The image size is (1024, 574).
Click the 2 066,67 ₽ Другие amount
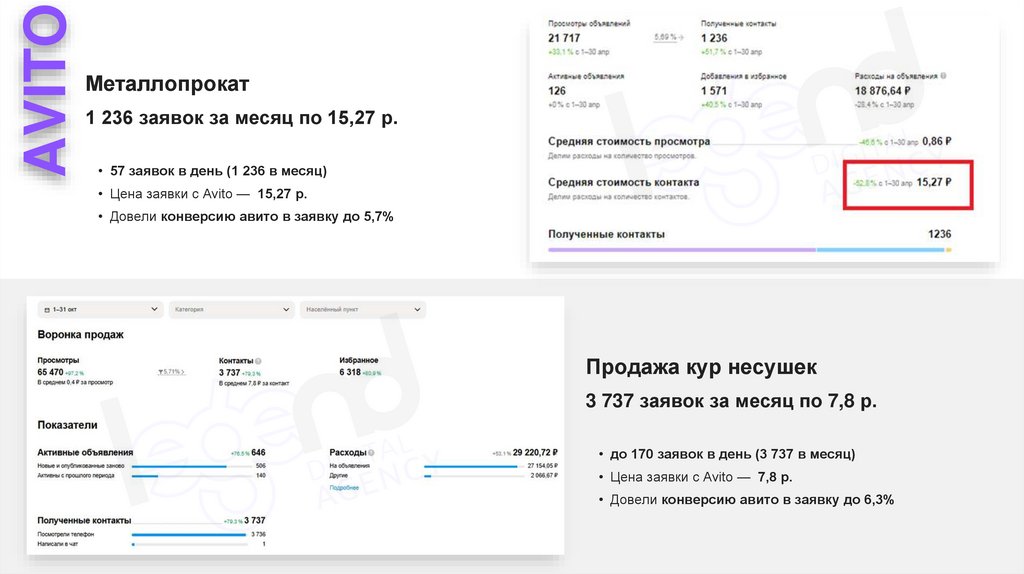[544, 475]
